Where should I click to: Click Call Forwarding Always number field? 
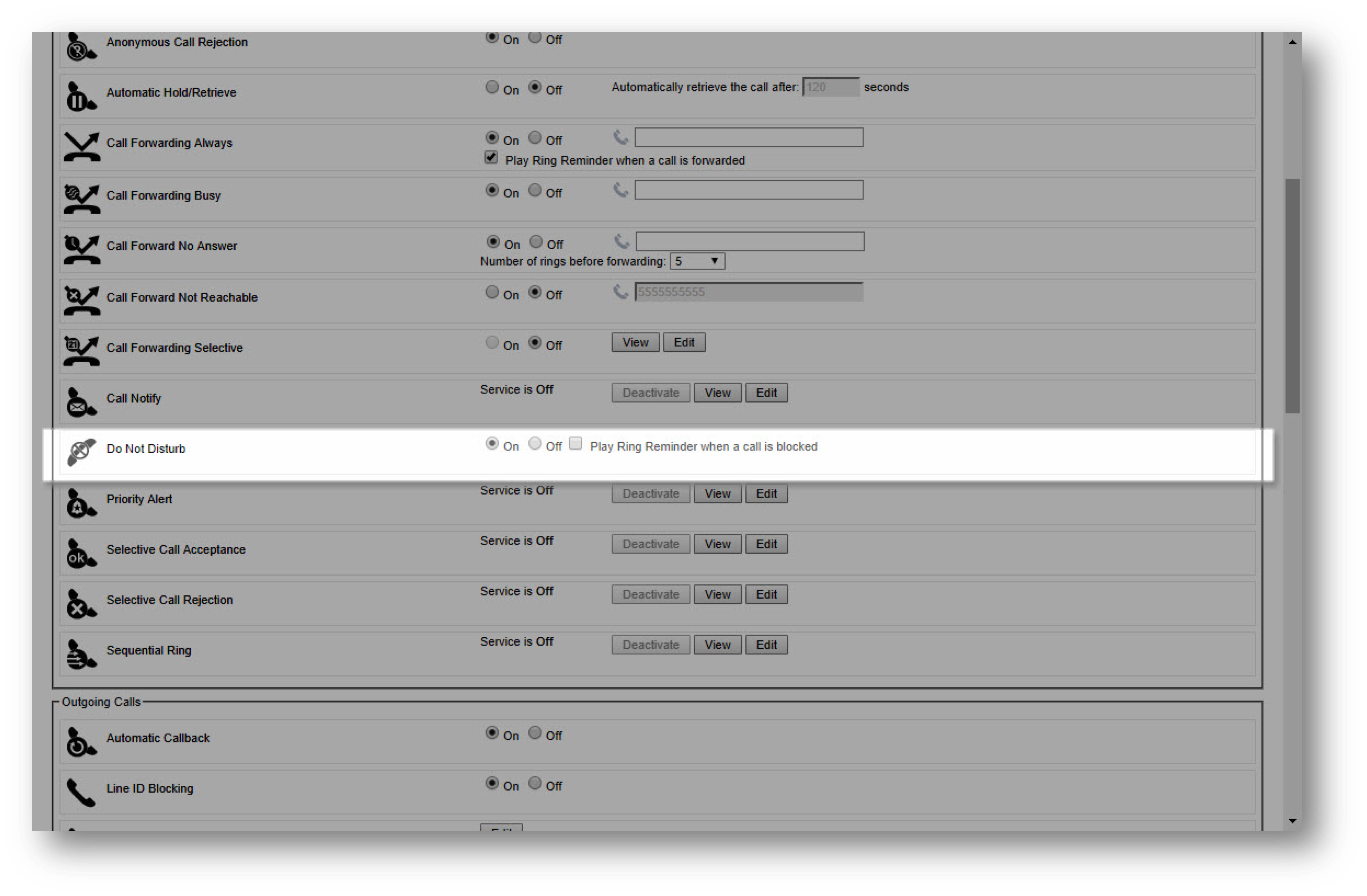click(749, 138)
